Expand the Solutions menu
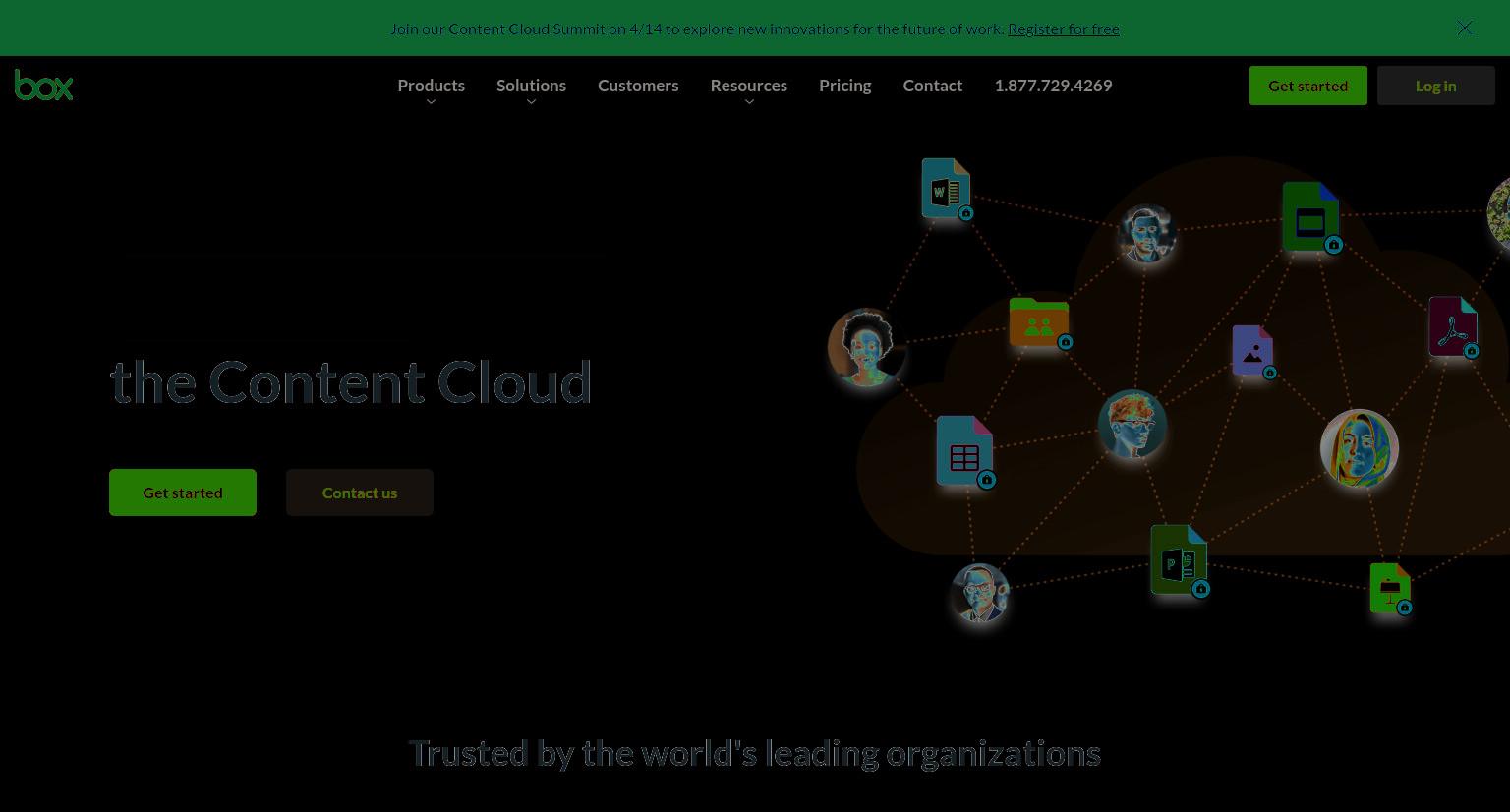Viewport: 1510px width, 812px height. tap(531, 86)
